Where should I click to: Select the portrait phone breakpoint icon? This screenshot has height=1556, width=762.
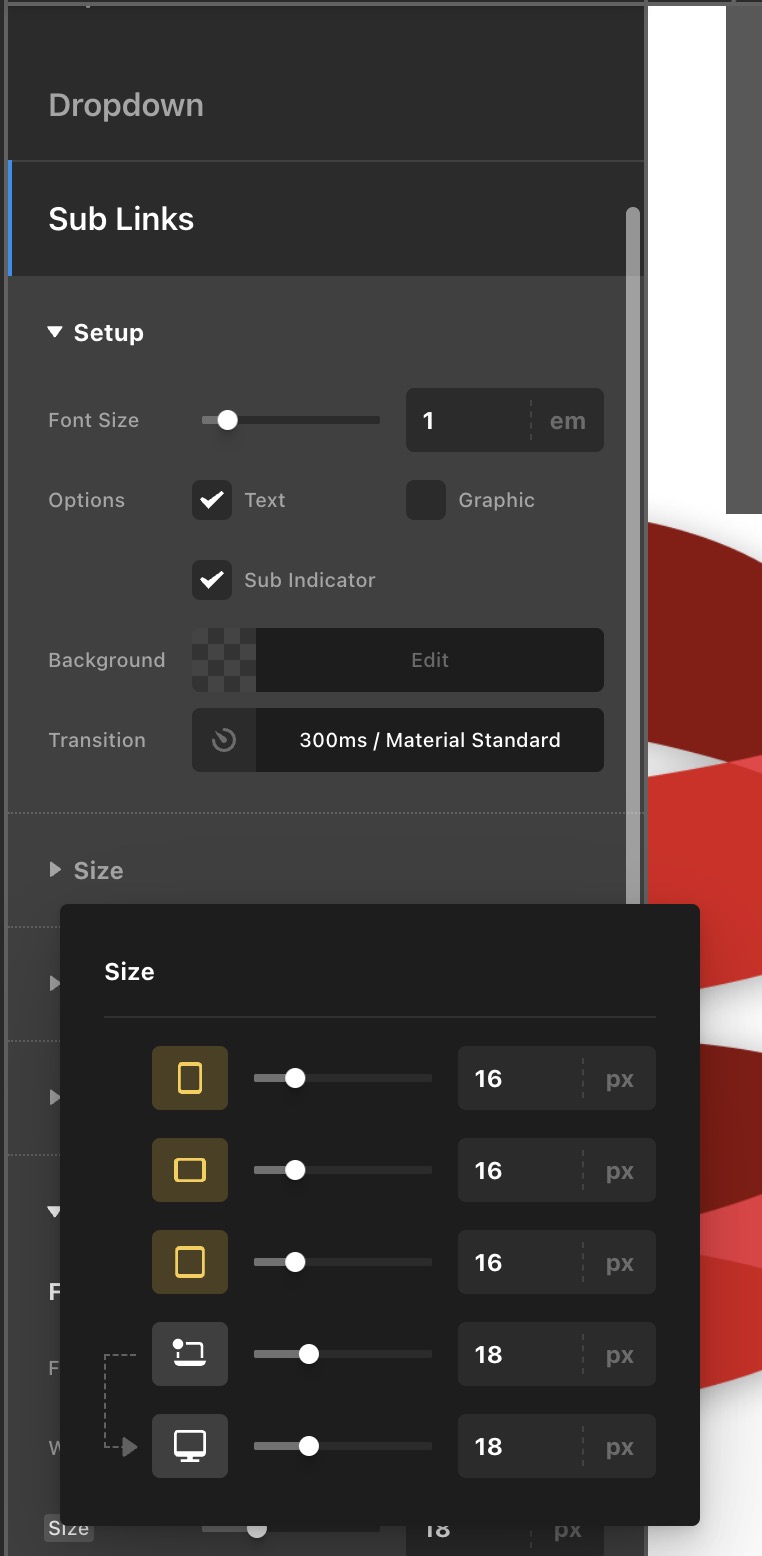pos(189,1078)
